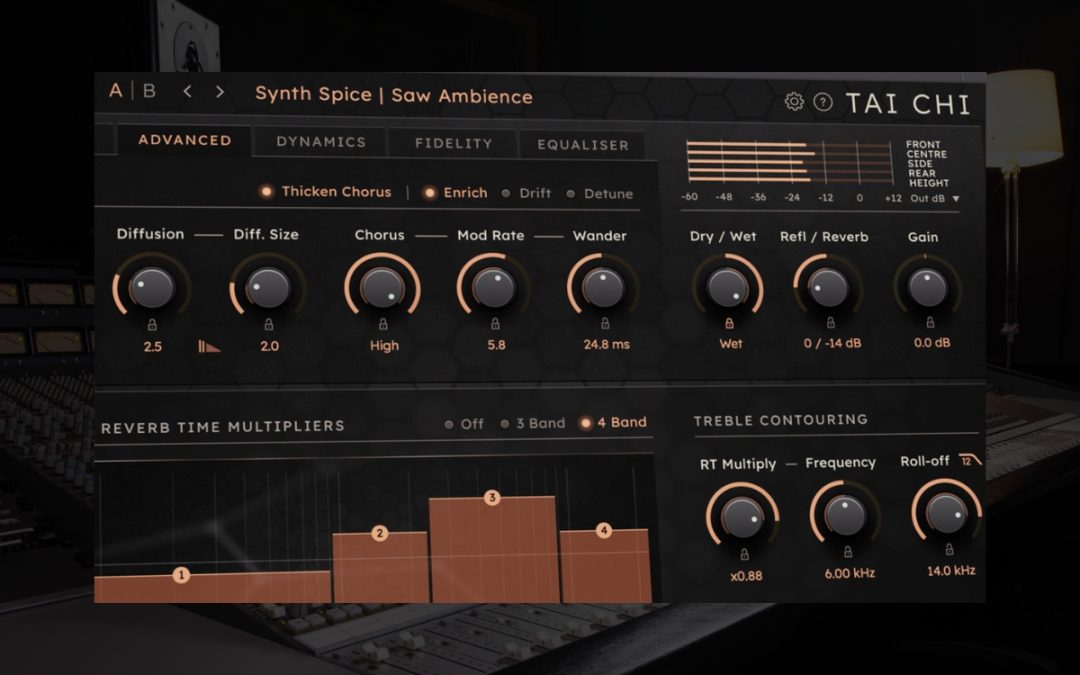Click the Chorus value High
Screen dimensions: 1080x675
(384, 346)
